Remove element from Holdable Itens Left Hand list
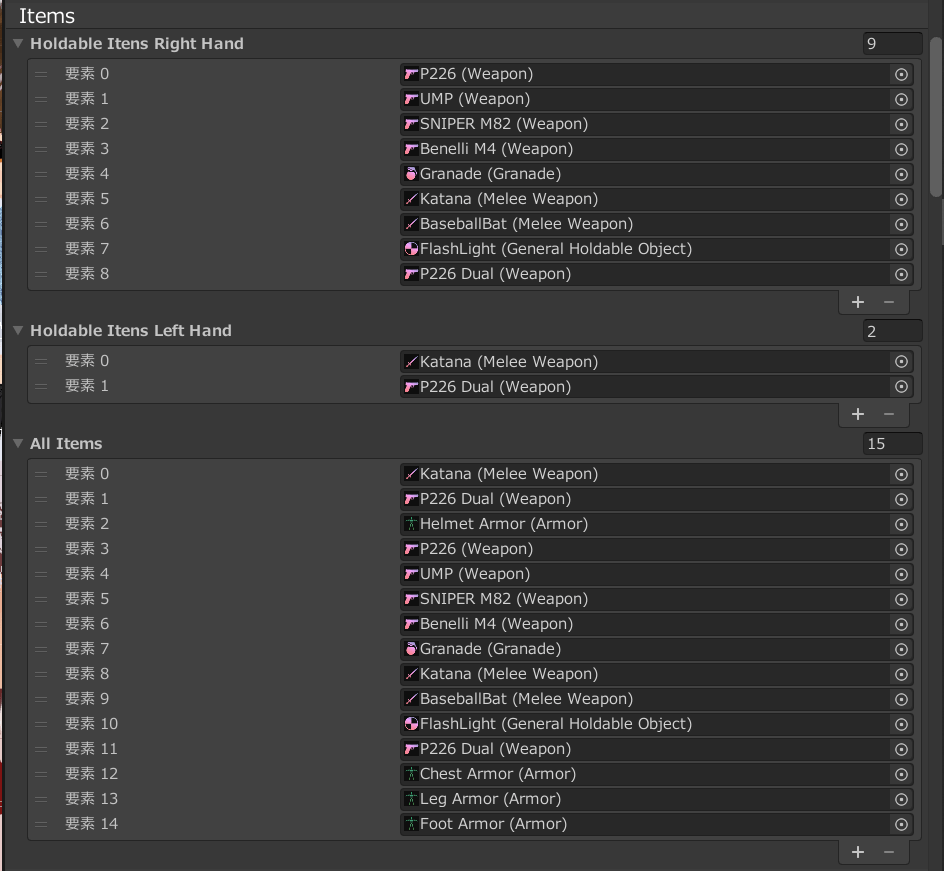Screen dimensions: 944x871 (x=889, y=414)
